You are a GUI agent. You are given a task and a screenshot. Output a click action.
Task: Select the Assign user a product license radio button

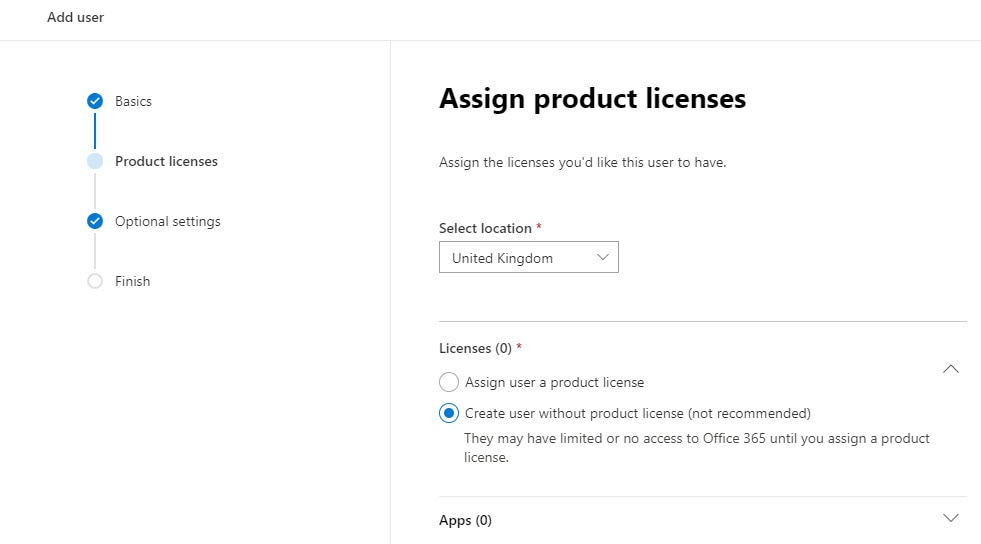pyautogui.click(x=449, y=382)
